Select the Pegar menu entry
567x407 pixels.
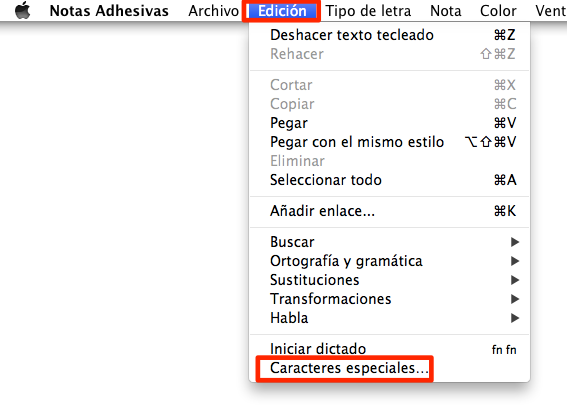coord(389,123)
